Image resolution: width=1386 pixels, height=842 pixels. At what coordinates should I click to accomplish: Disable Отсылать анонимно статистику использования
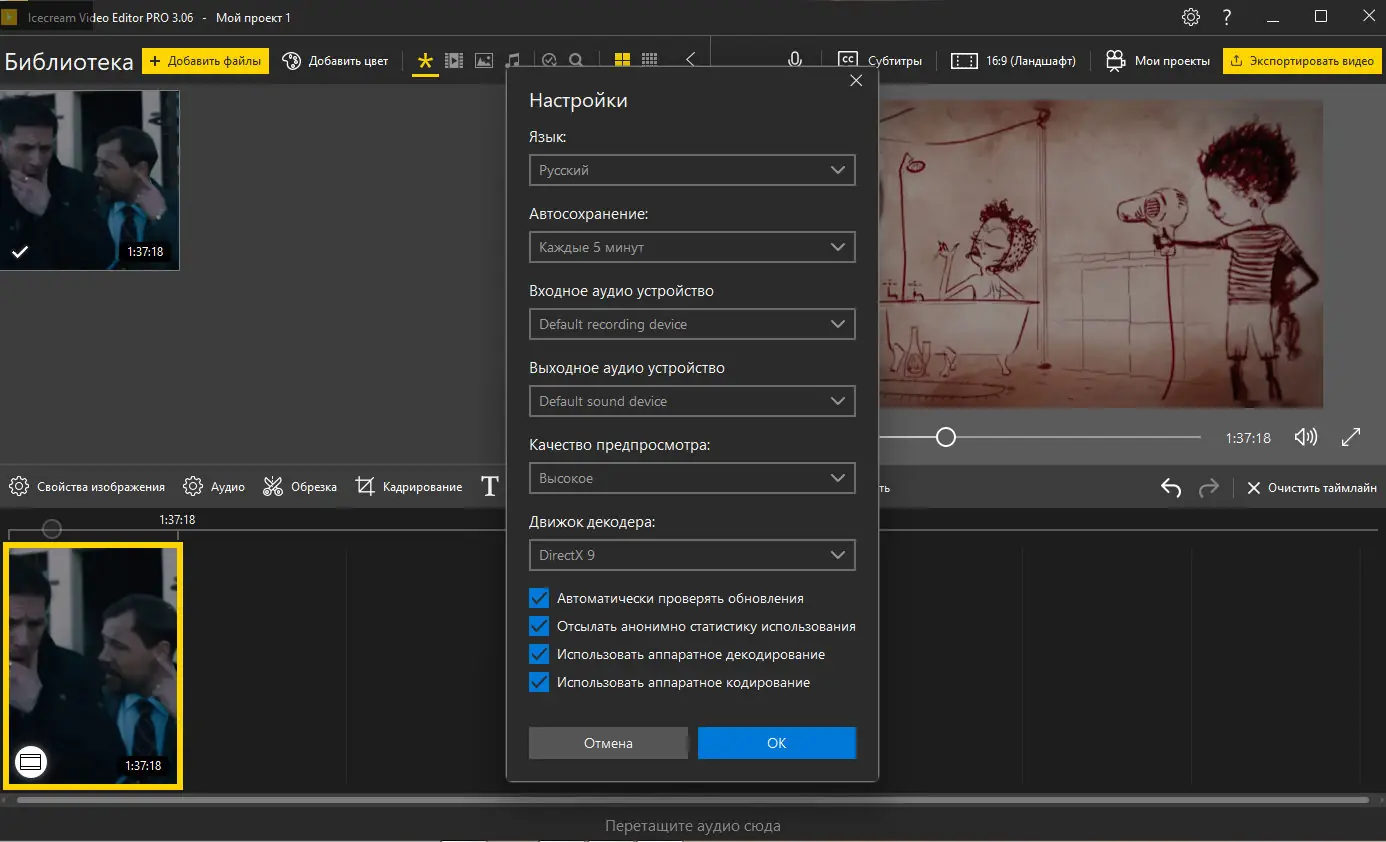(x=539, y=626)
